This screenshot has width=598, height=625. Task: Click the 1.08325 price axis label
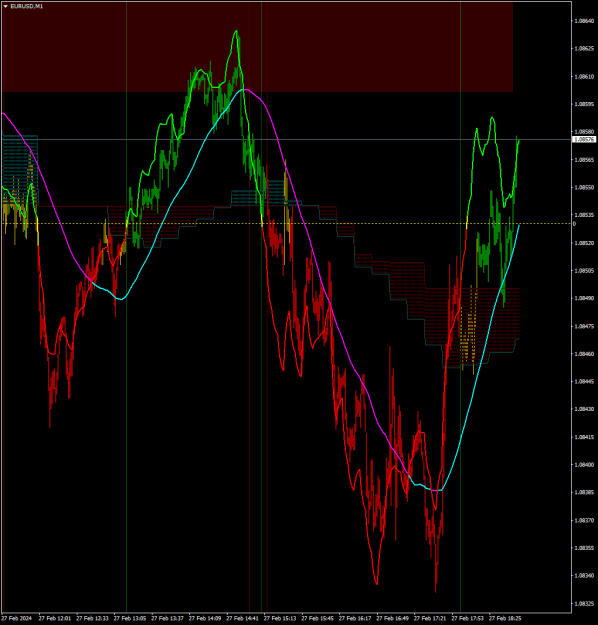point(584,604)
